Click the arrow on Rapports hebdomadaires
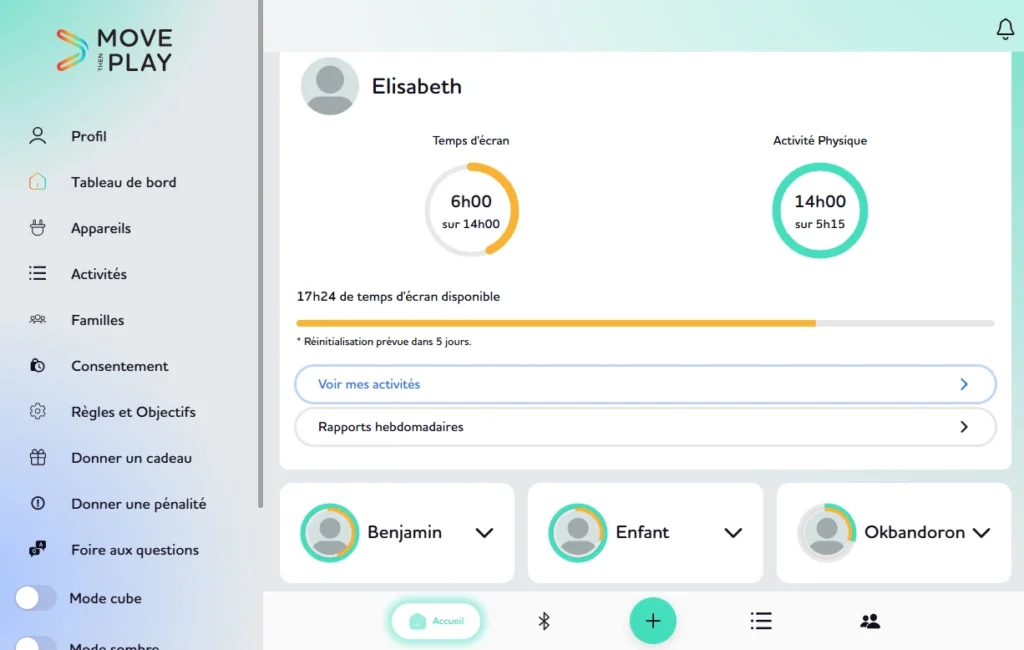Screen dimensions: 1024x650 pos(964,427)
